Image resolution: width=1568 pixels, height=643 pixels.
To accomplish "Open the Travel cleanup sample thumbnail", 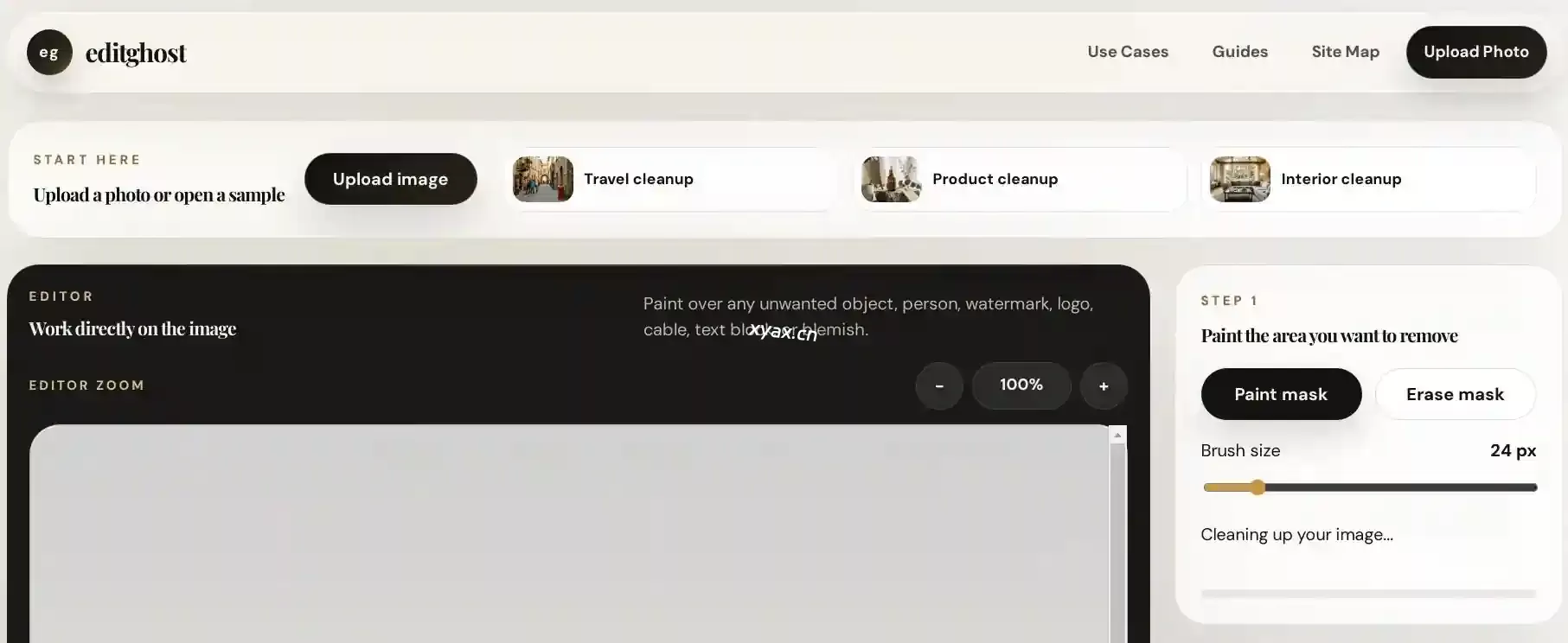I will click(543, 179).
